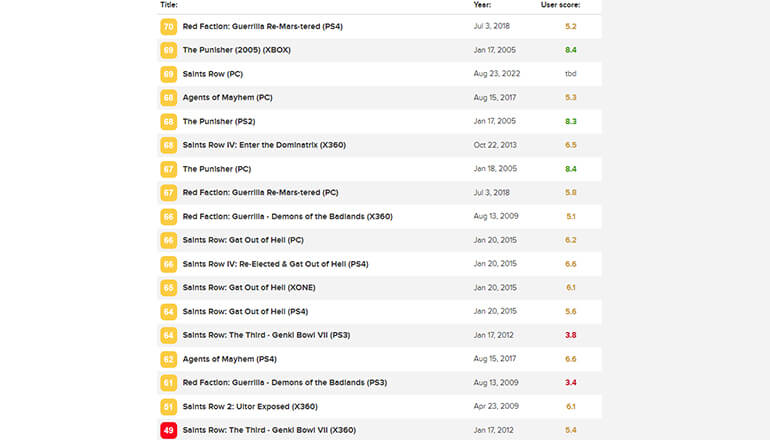
Task: Select user score 6.5 for Enter the Dominatrix
Action: click(x=571, y=145)
